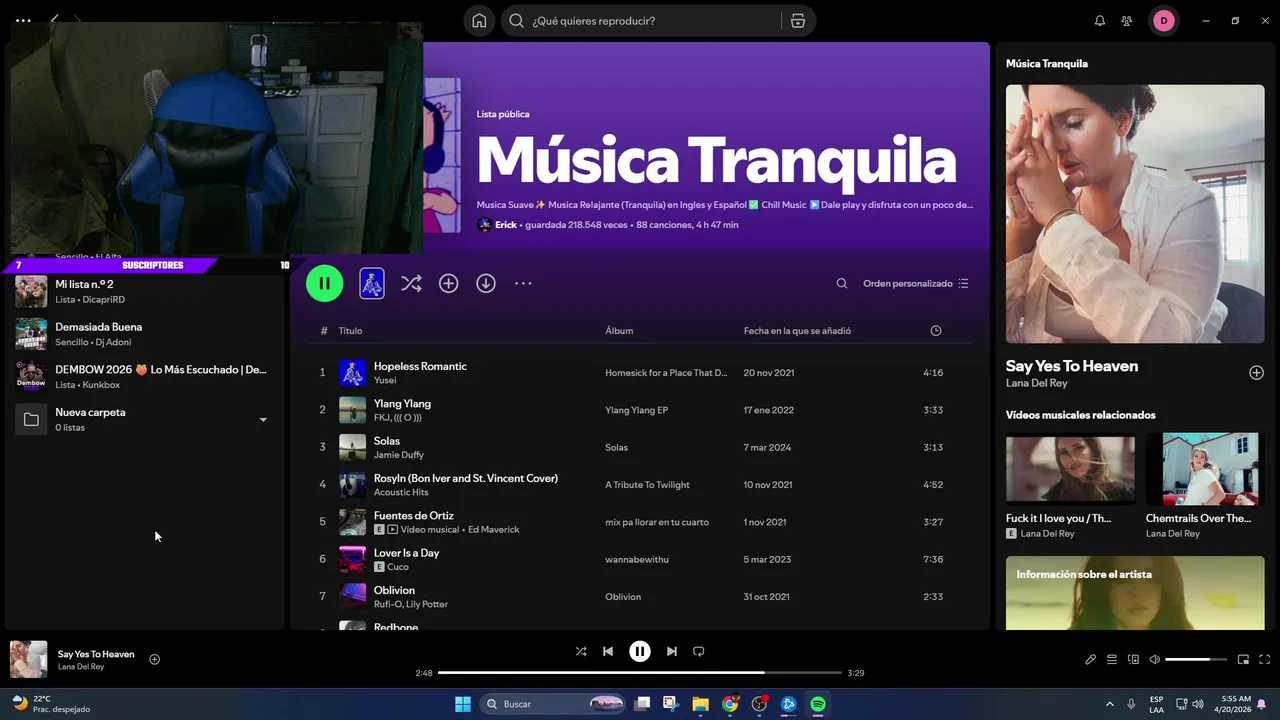Open Erick's profile link
This screenshot has height=720, width=1280.
tap(505, 225)
